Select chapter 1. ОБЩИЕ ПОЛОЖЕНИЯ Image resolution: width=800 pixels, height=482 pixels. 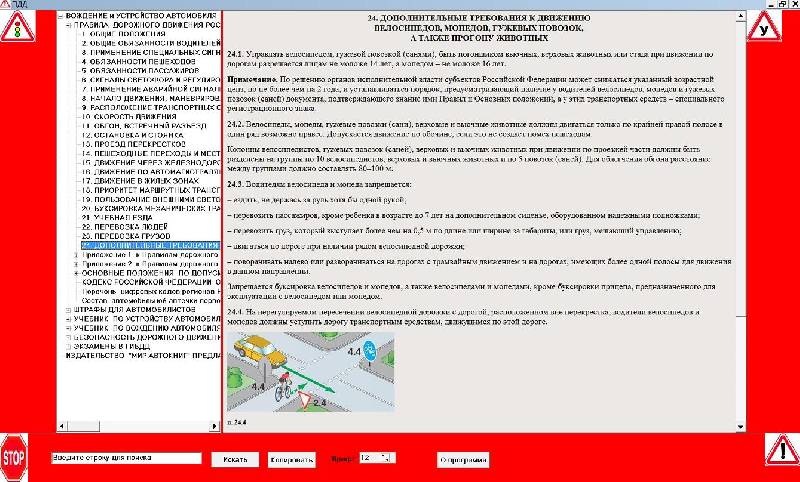click(x=123, y=34)
